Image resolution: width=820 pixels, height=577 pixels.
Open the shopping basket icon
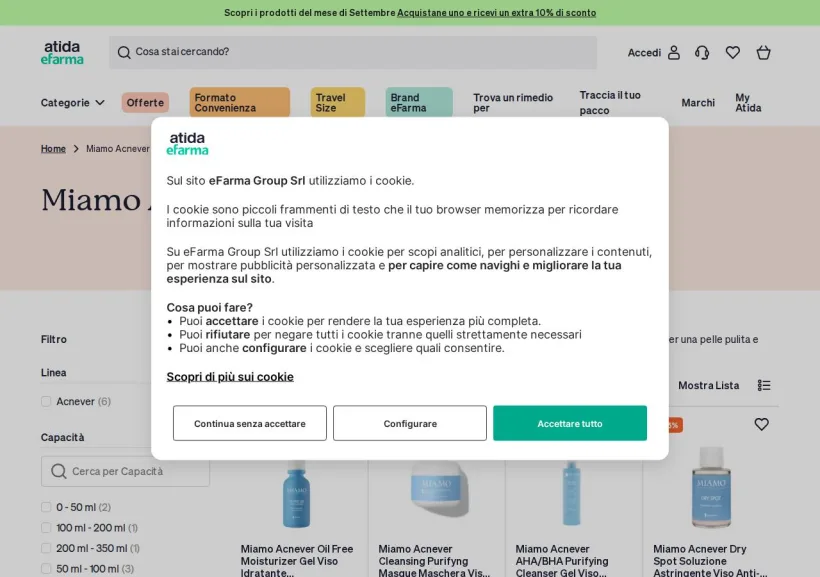(x=764, y=52)
